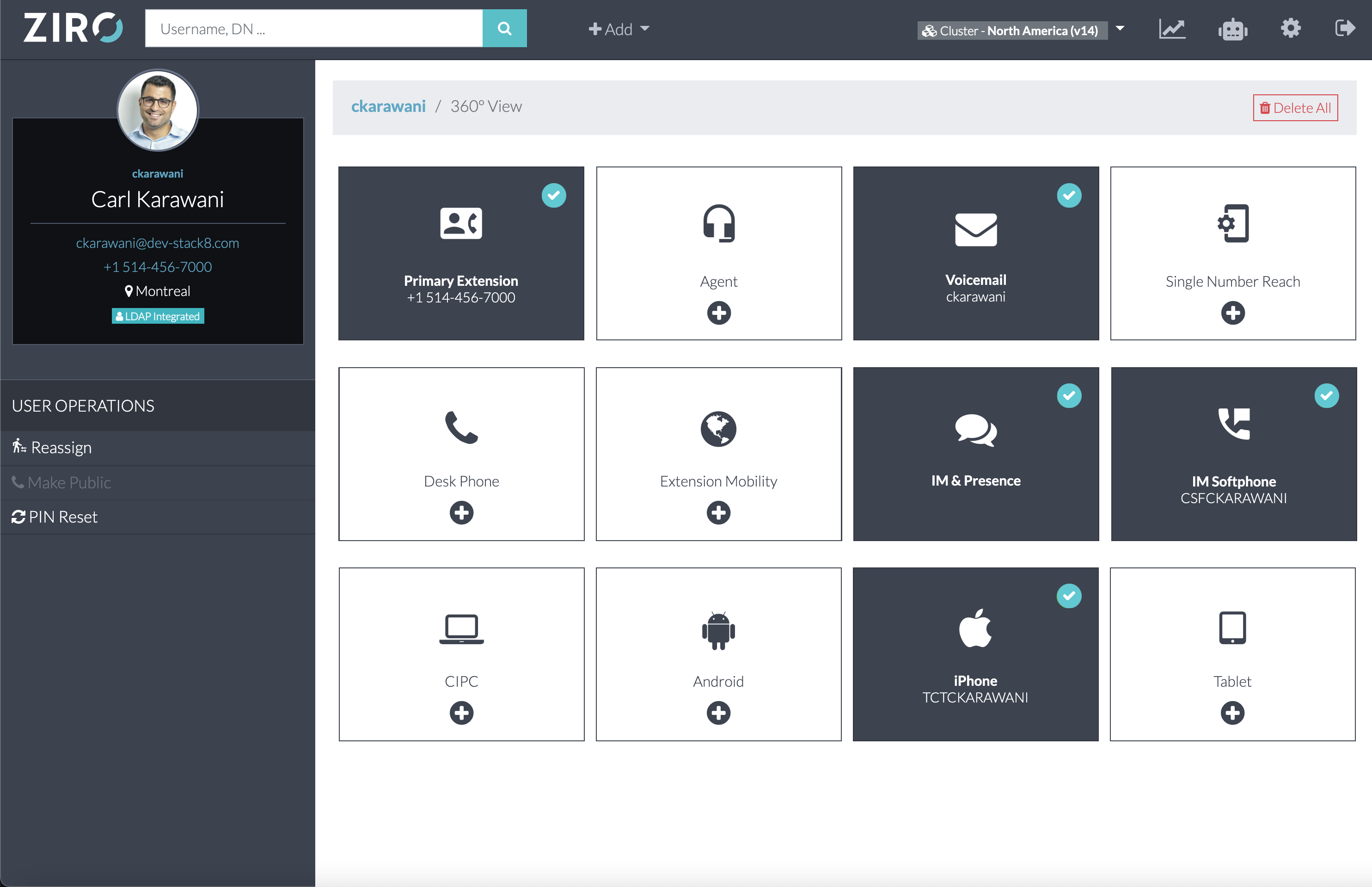Expand the Add dropdown menu

click(x=619, y=29)
